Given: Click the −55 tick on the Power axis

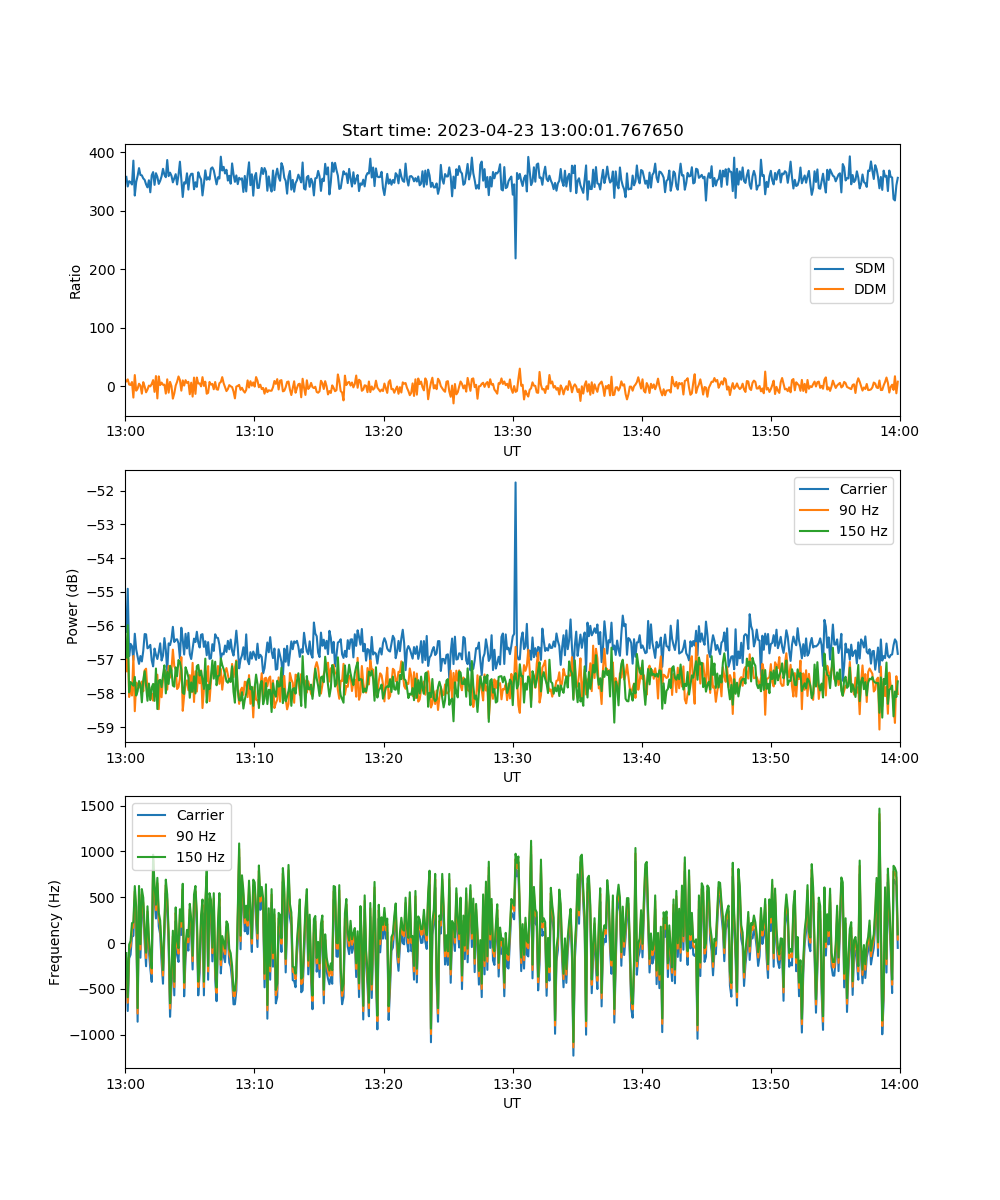Looking at the screenshot, I should click(104, 592).
